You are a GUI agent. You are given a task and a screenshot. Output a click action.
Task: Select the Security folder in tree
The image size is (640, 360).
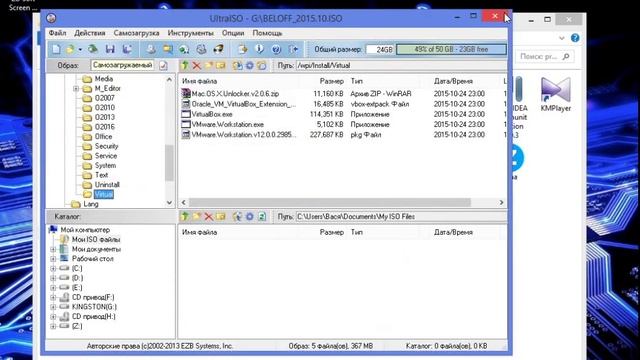[106, 146]
